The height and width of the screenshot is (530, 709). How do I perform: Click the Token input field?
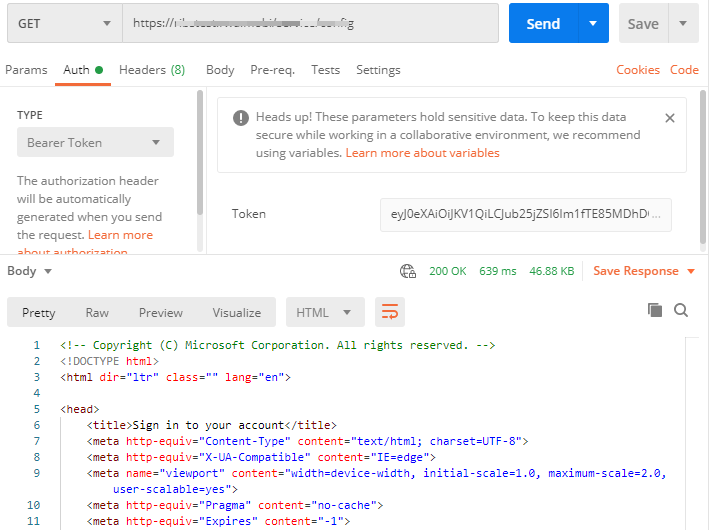pos(525,214)
